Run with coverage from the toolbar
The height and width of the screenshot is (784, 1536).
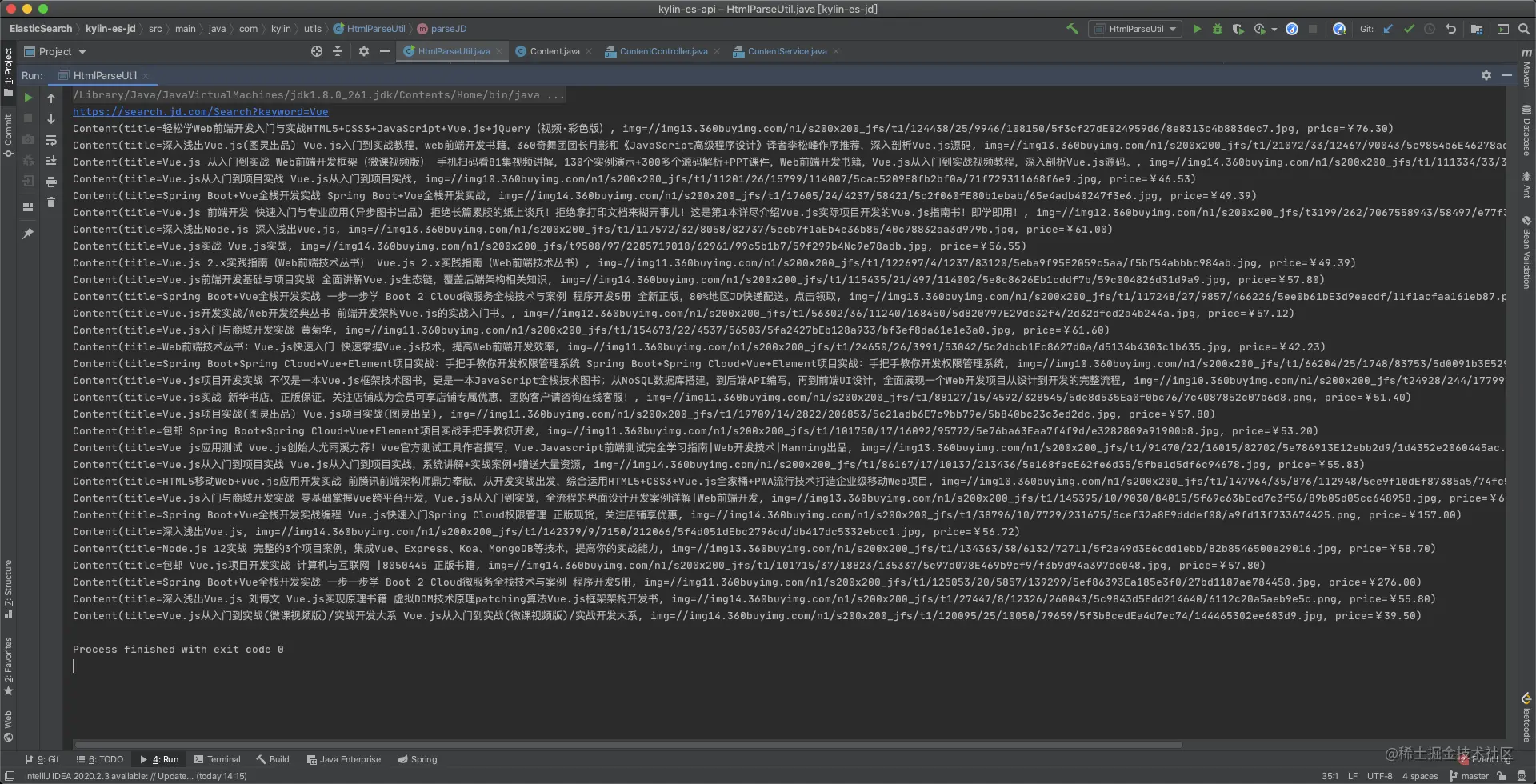tap(1238, 29)
